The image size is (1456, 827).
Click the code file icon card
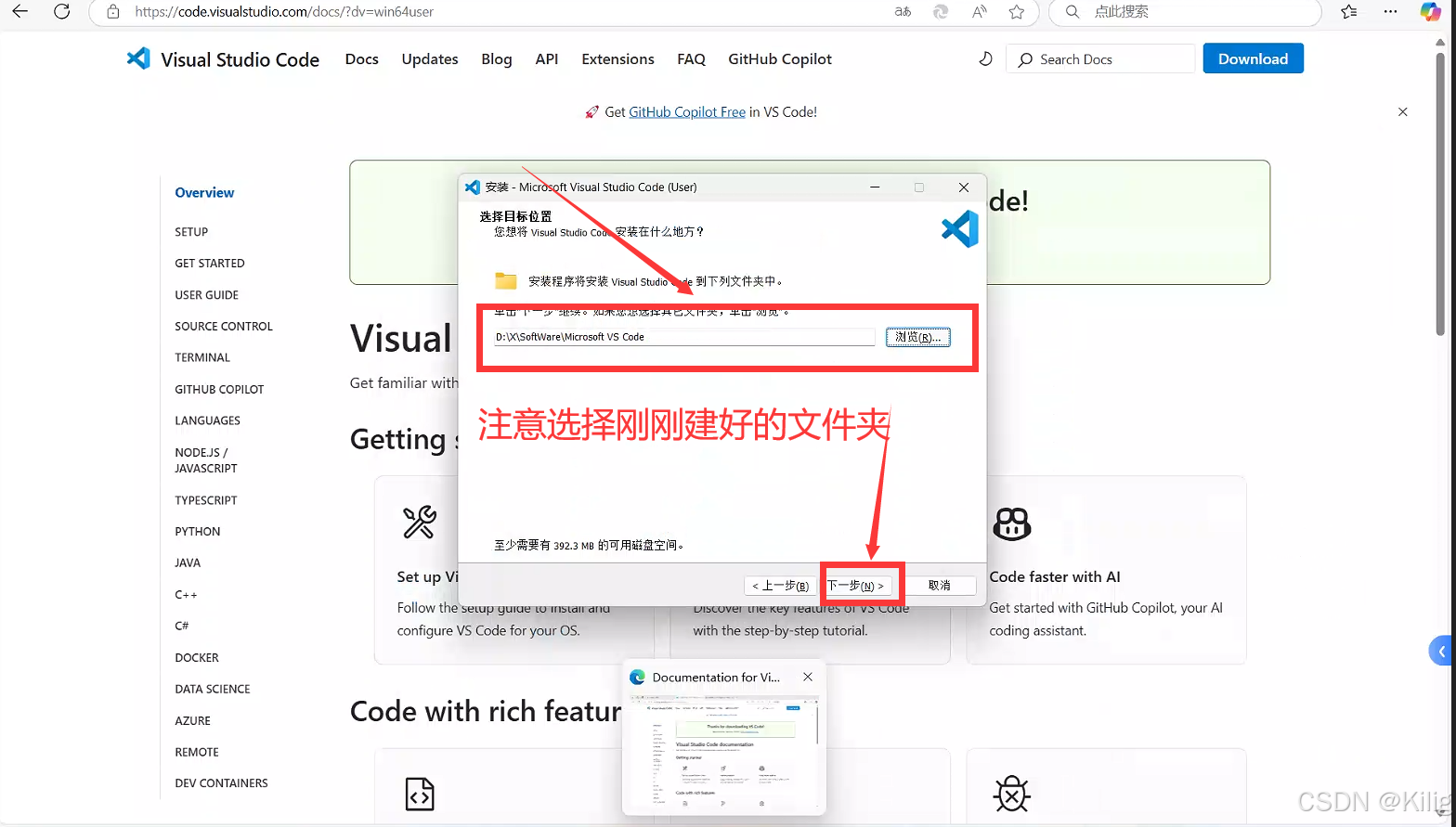(420, 795)
